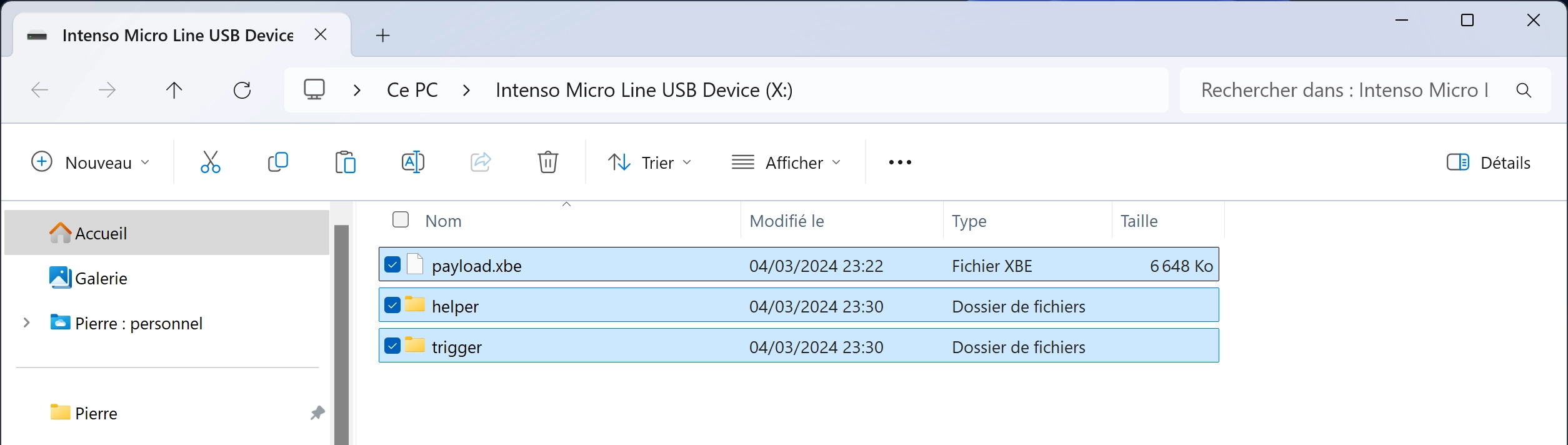Screen dimensions: 1568x445
Task: Click the Delete trash bin icon
Action: 548,162
